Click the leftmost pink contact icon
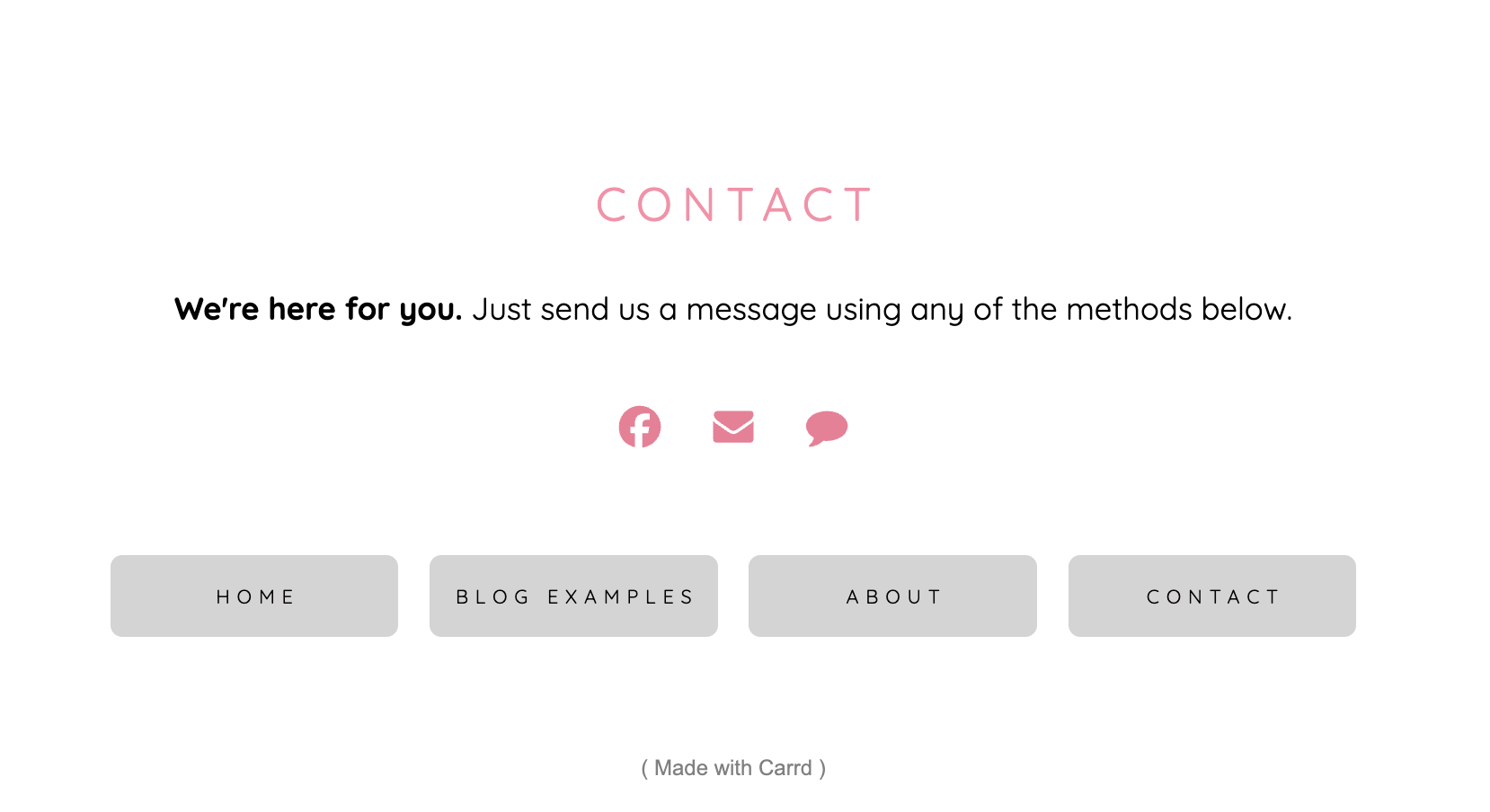The image size is (1490, 812). [x=639, y=427]
